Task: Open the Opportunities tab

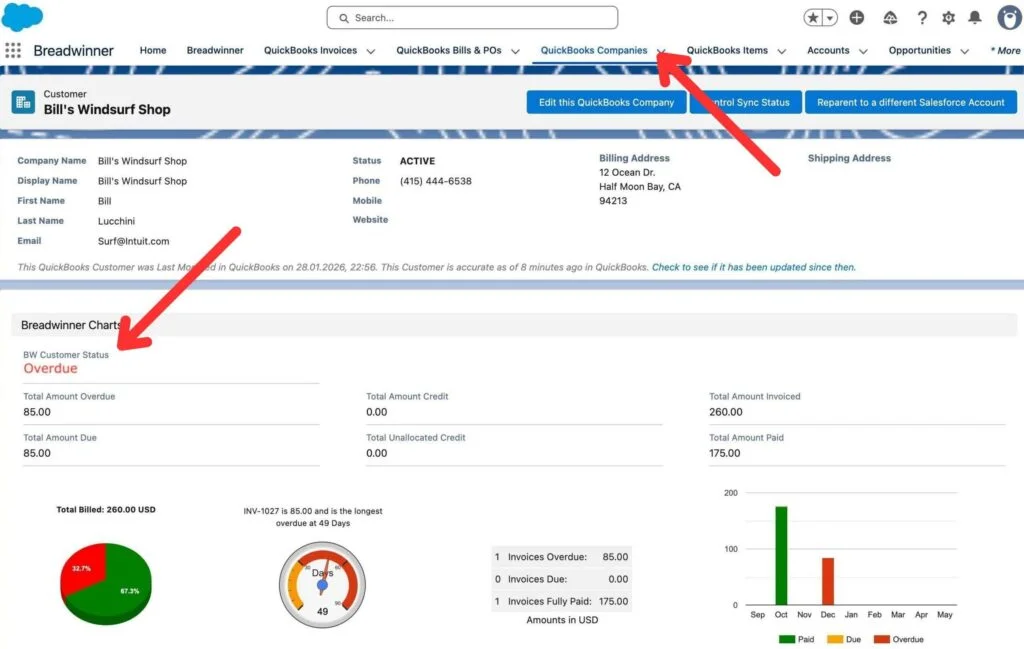Action: point(920,50)
